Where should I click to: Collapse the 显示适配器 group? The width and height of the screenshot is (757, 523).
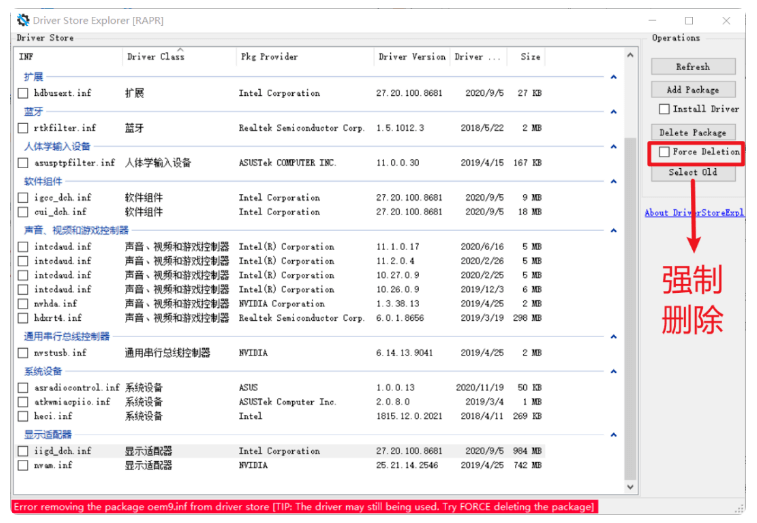point(614,435)
